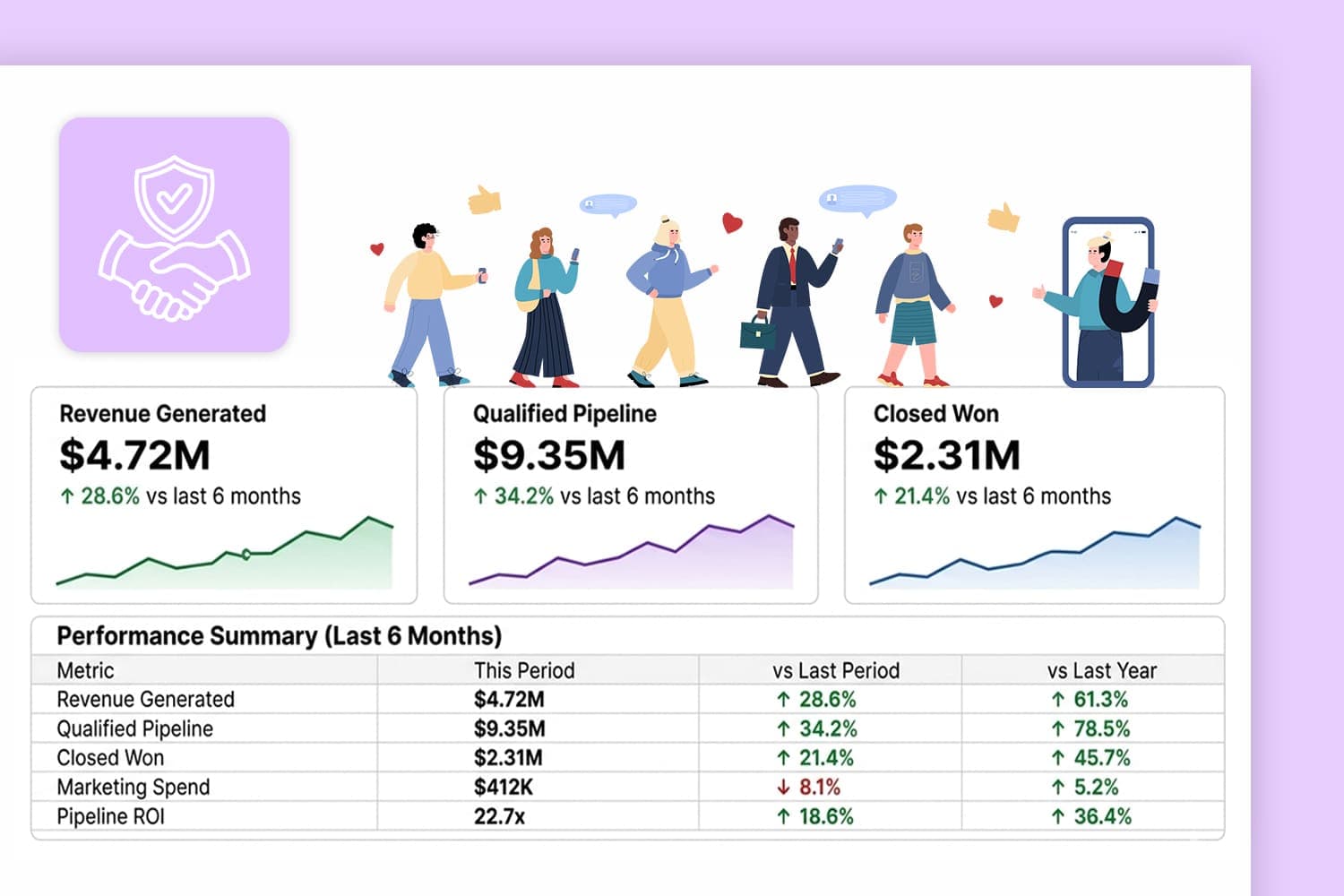Click the blue Closed Won sparkline chart

click(x=1035, y=552)
